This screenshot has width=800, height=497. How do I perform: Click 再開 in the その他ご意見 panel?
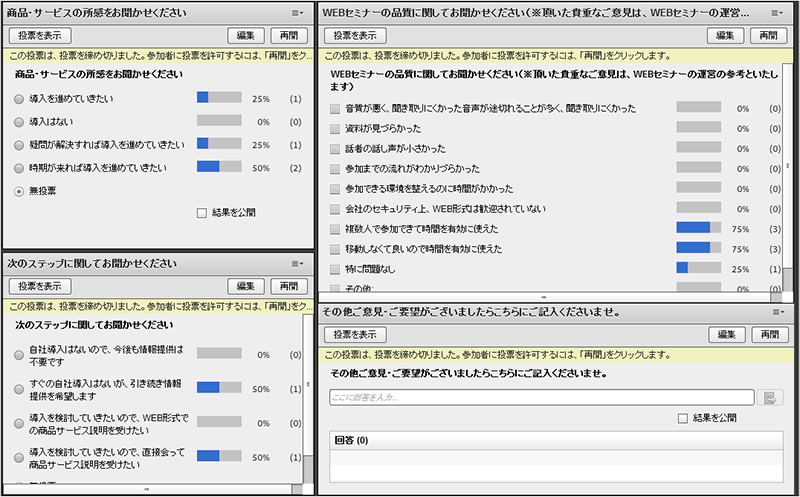point(767,335)
